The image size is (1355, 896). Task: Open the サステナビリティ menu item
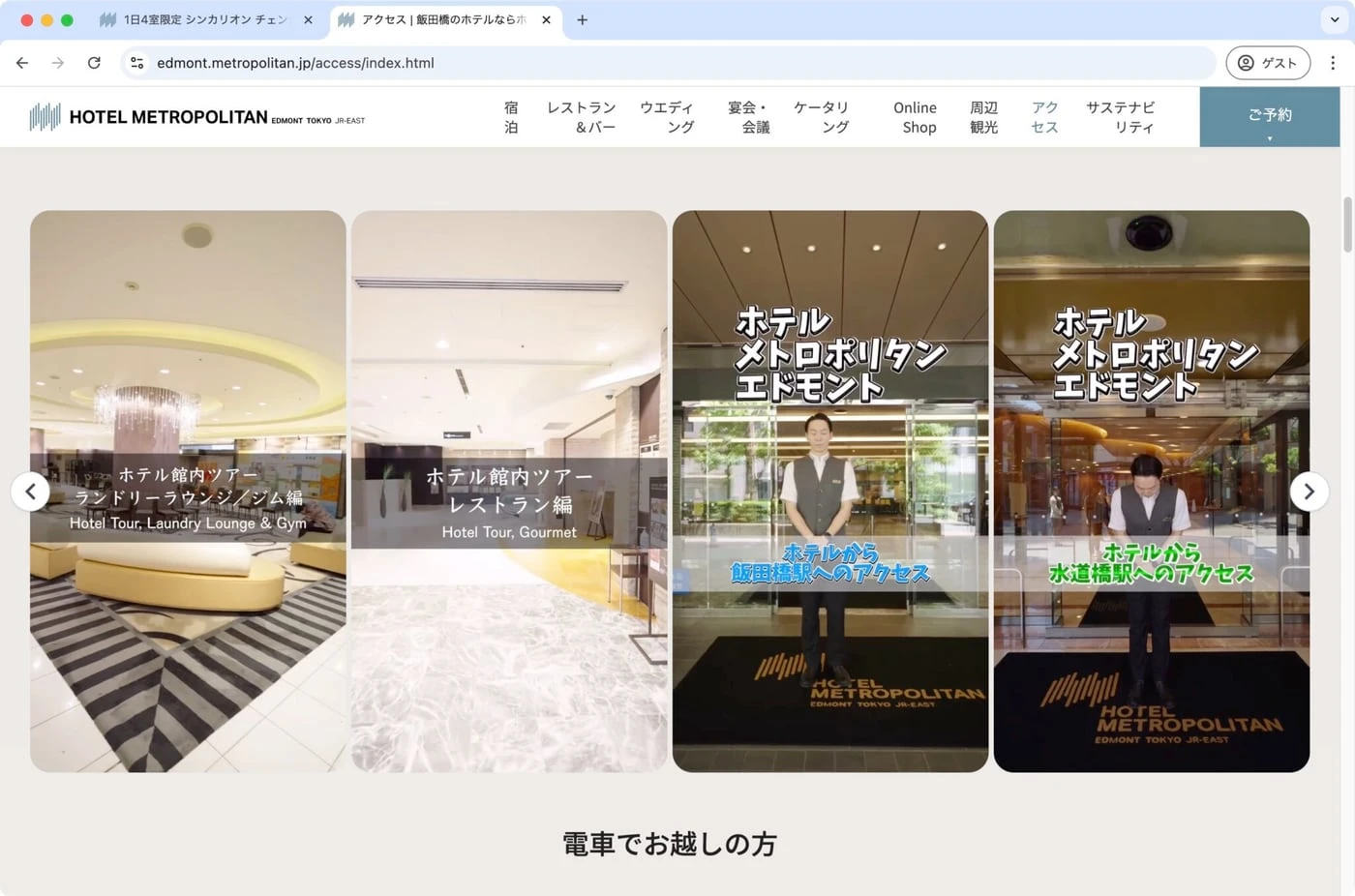(1120, 117)
